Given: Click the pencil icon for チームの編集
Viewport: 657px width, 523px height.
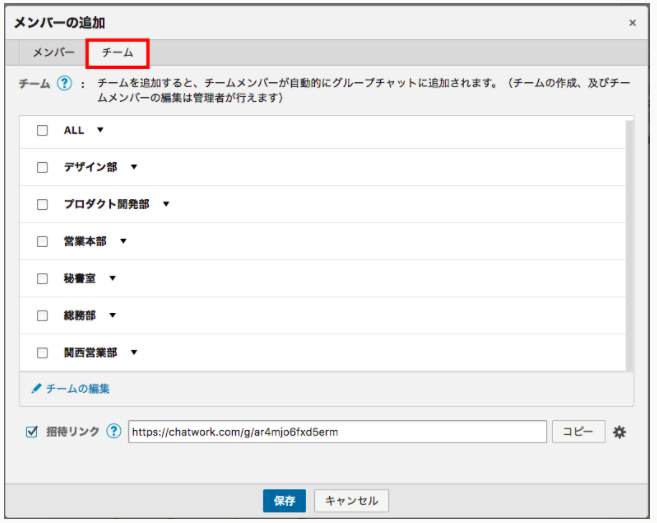Looking at the screenshot, I should [36, 388].
